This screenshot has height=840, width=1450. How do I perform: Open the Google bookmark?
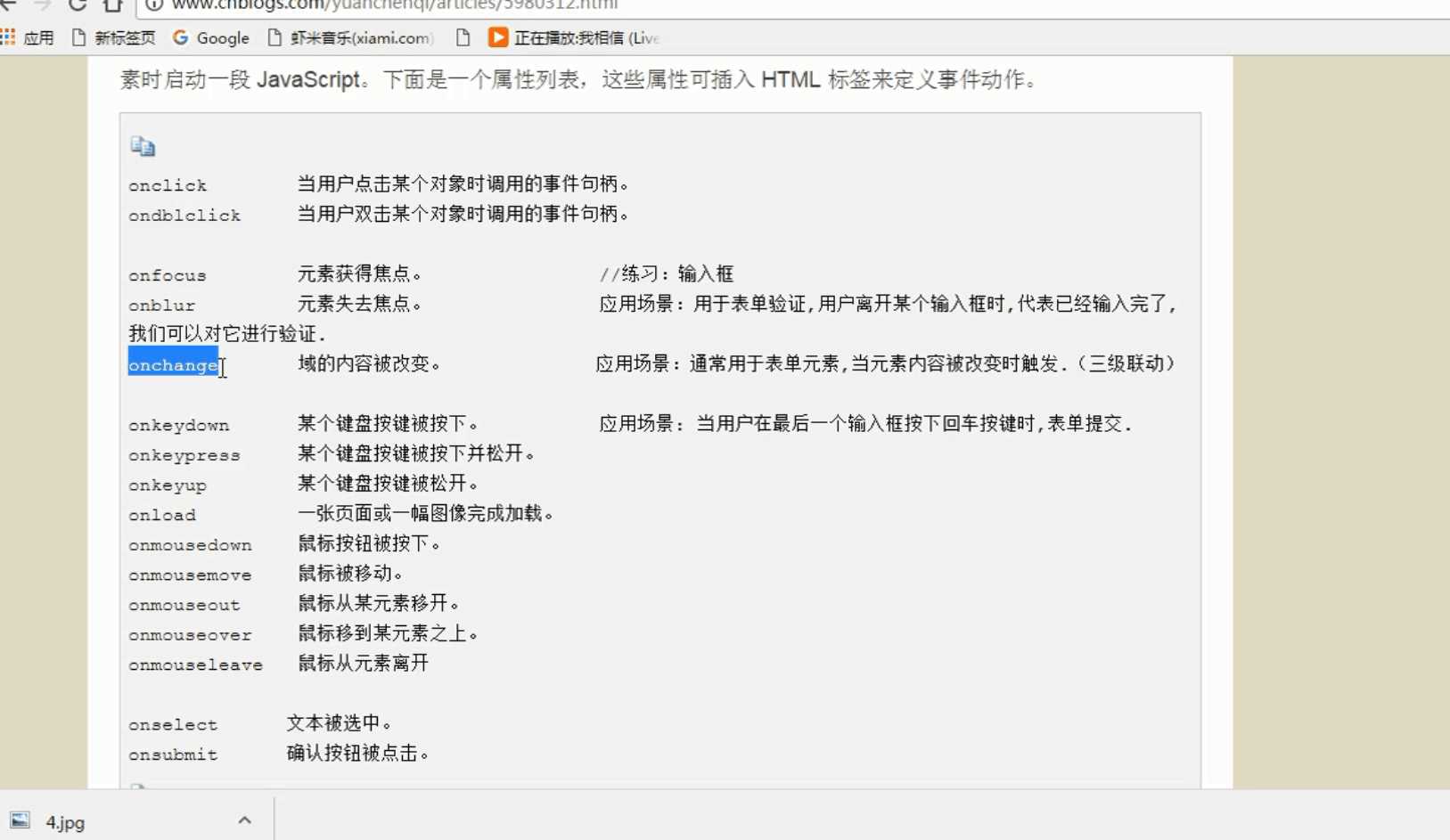[x=211, y=37]
